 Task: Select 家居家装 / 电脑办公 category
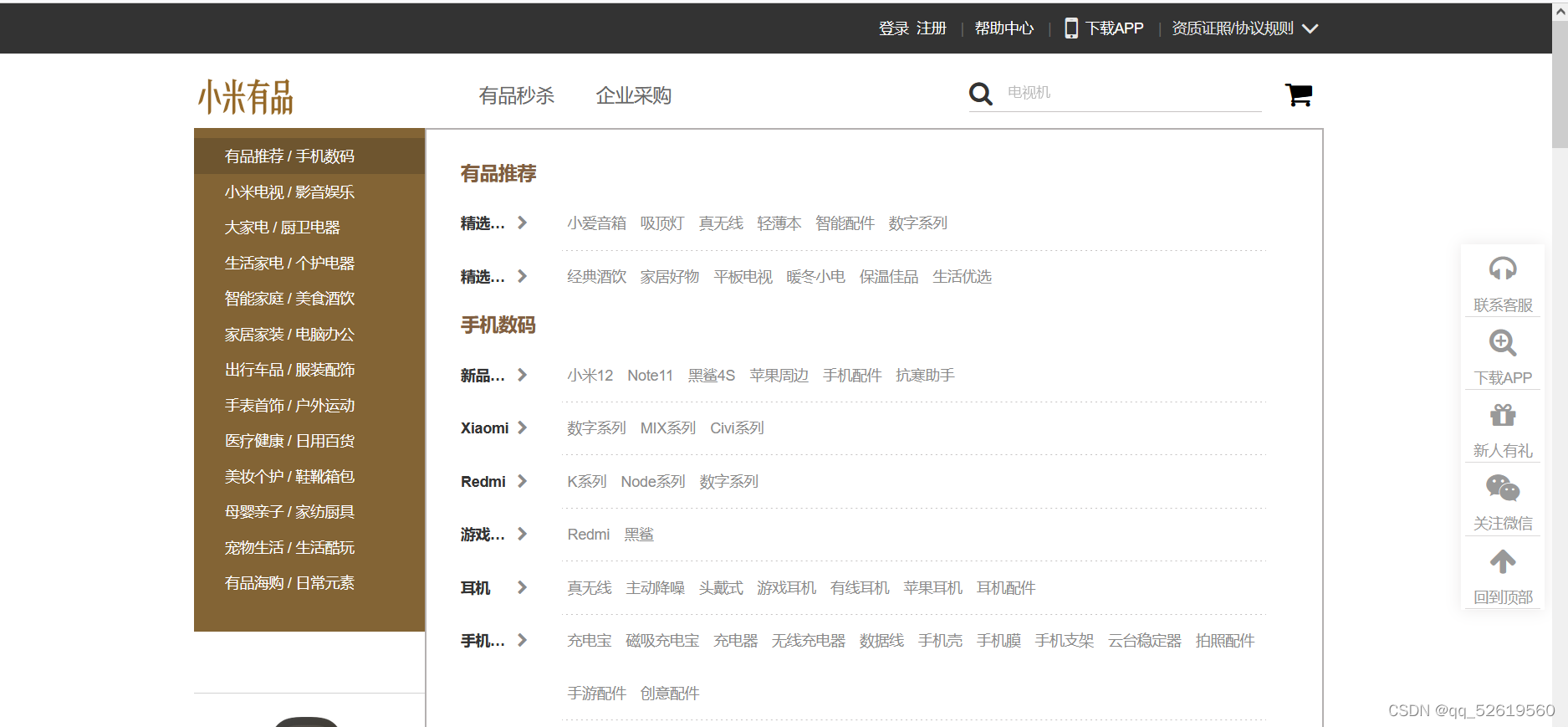(x=309, y=334)
